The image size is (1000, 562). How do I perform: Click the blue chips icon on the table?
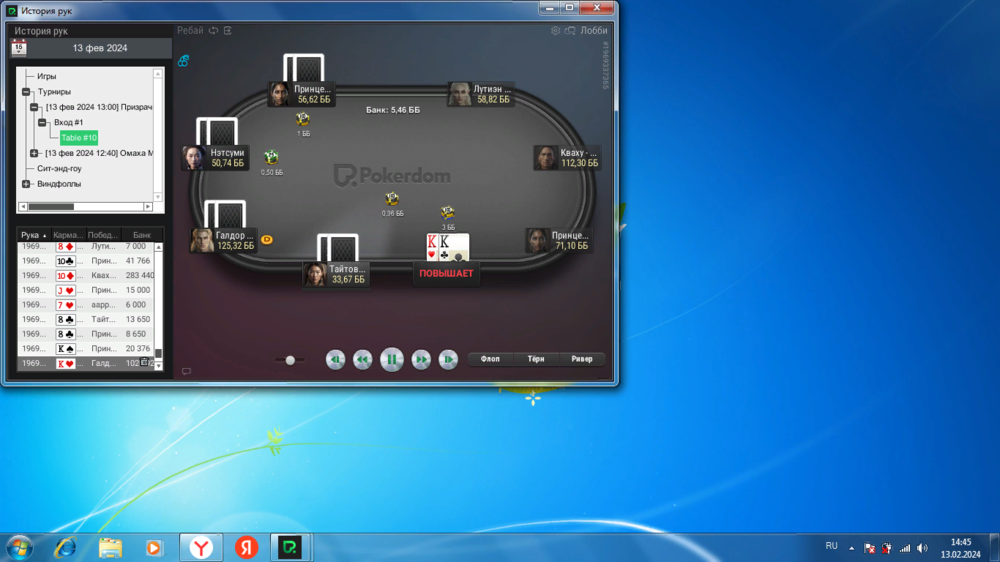coord(184,61)
